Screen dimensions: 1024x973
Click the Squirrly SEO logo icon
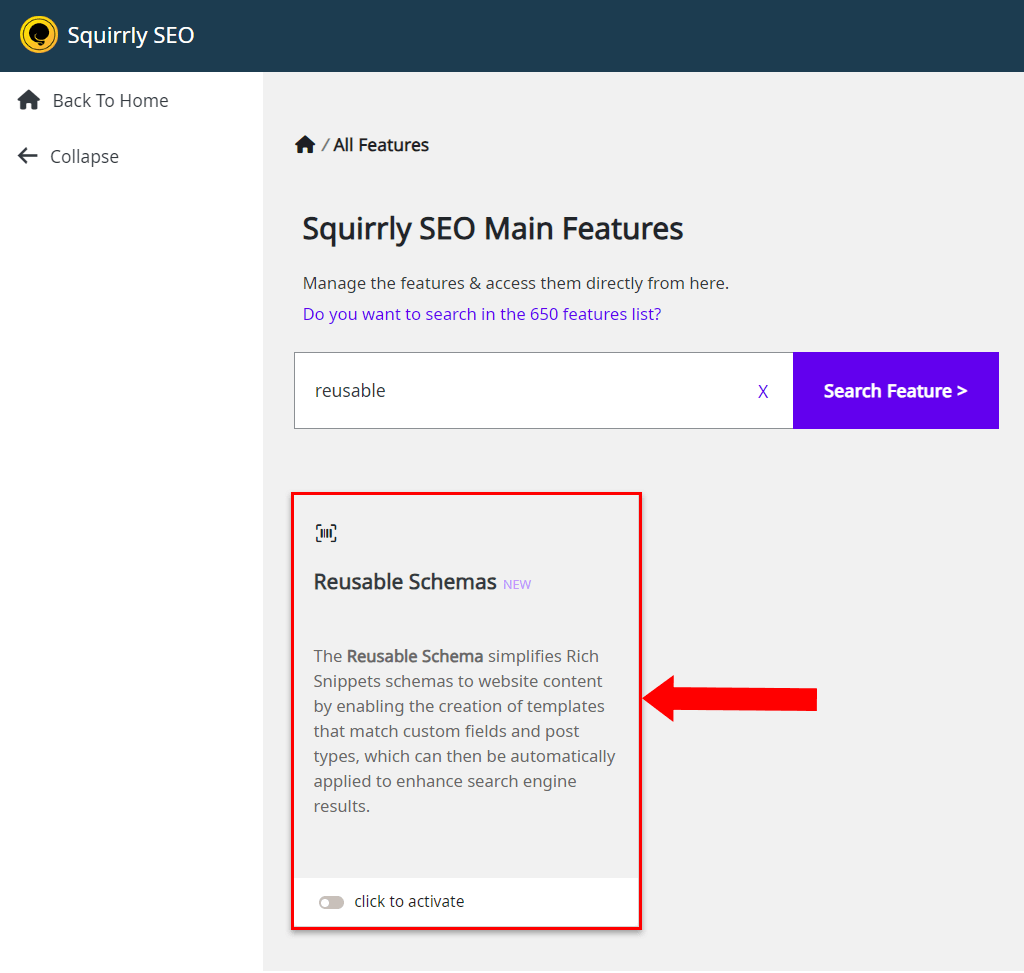pos(39,35)
